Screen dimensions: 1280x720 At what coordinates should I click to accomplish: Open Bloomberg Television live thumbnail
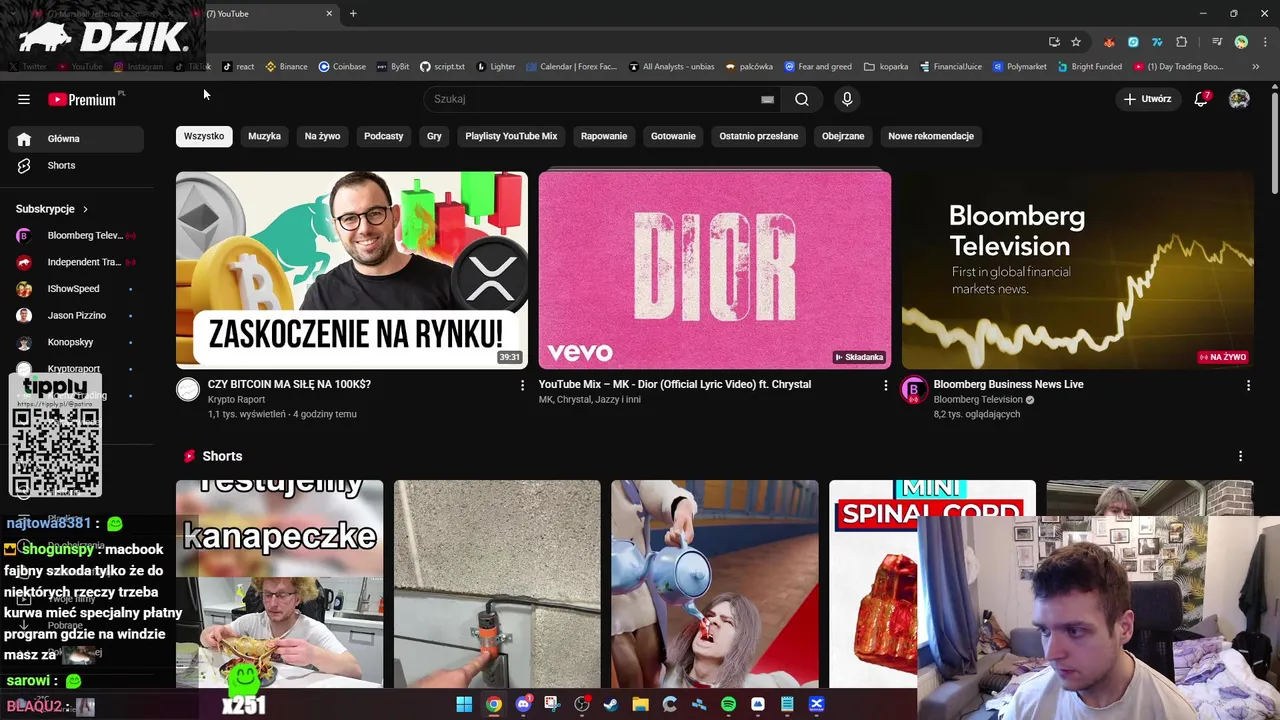pyautogui.click(x=1077, y=270)
